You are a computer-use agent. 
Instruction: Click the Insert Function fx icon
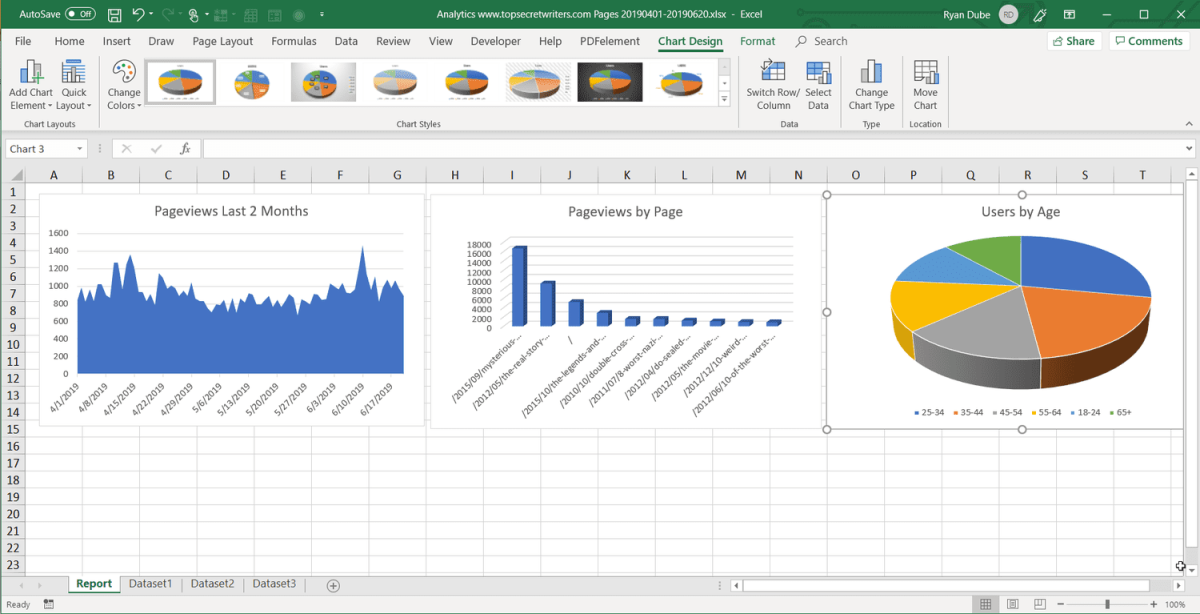pos(185,149)
